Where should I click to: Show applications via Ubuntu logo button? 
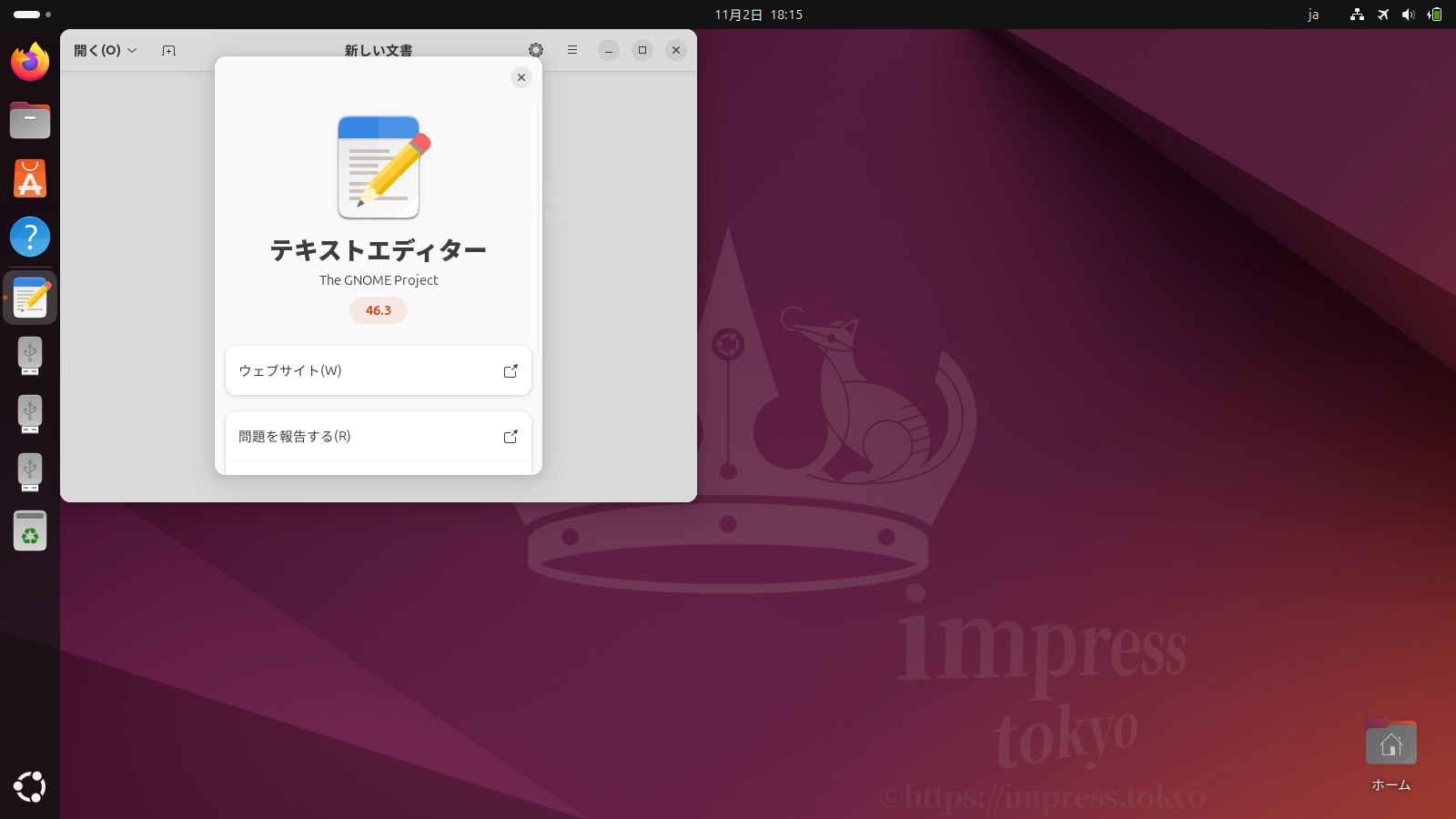[x=30, y=787]
